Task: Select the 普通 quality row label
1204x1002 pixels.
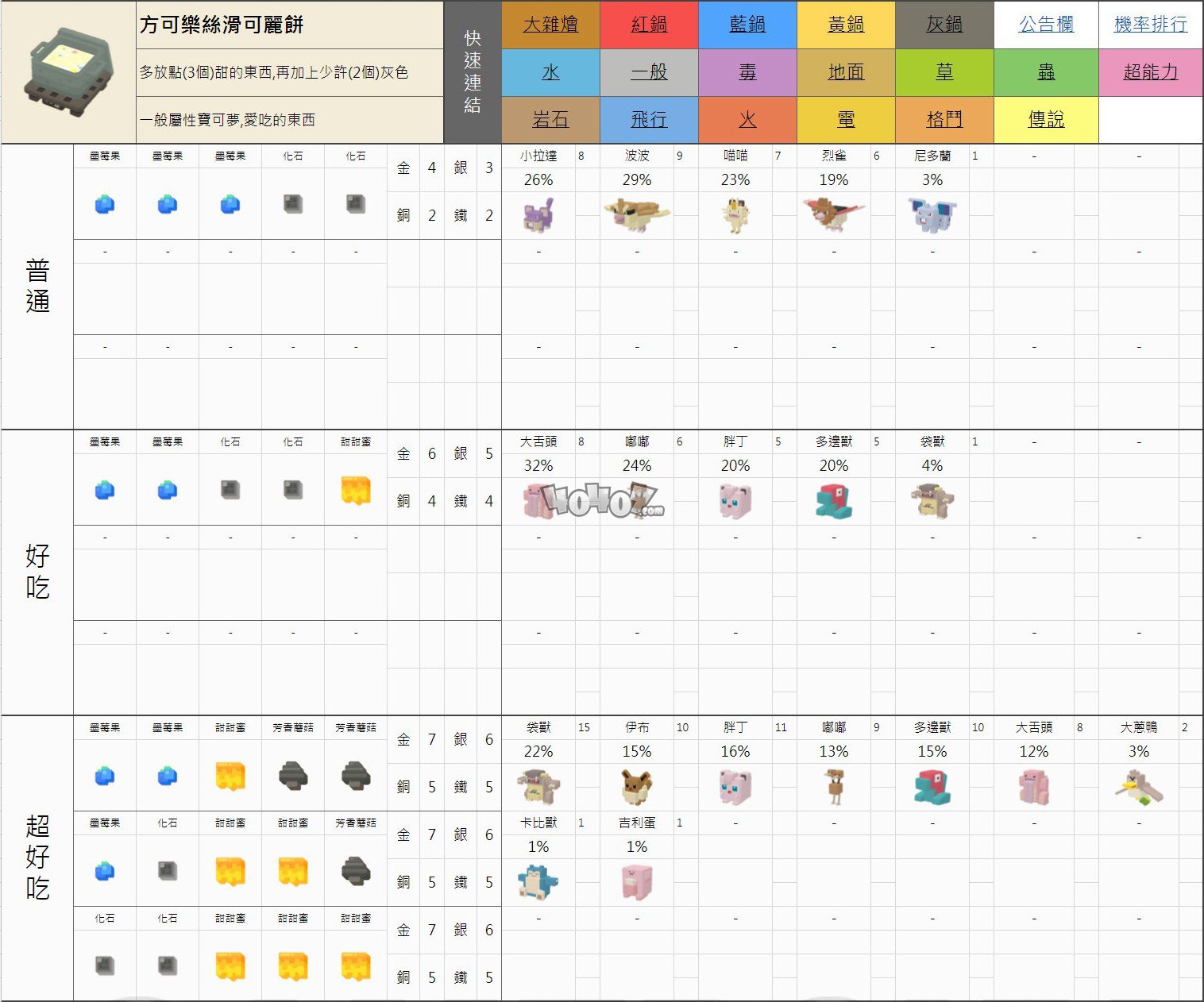Action: pyautogui.click(x=37, y=287)
